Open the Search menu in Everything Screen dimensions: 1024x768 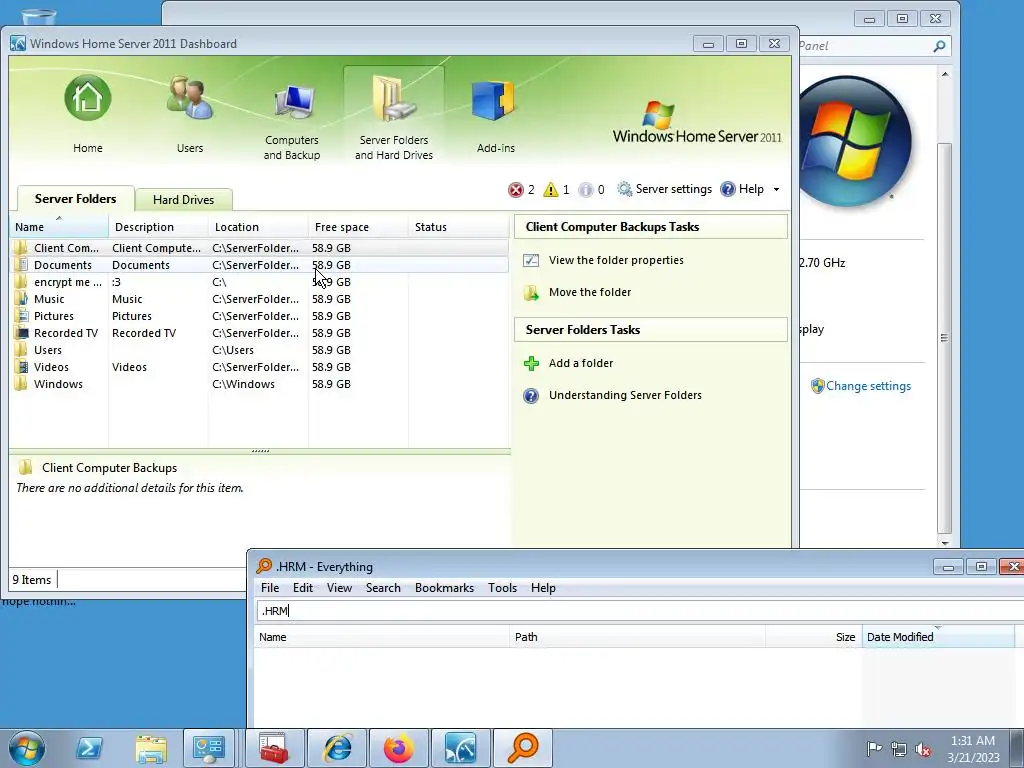pos(383,588)
